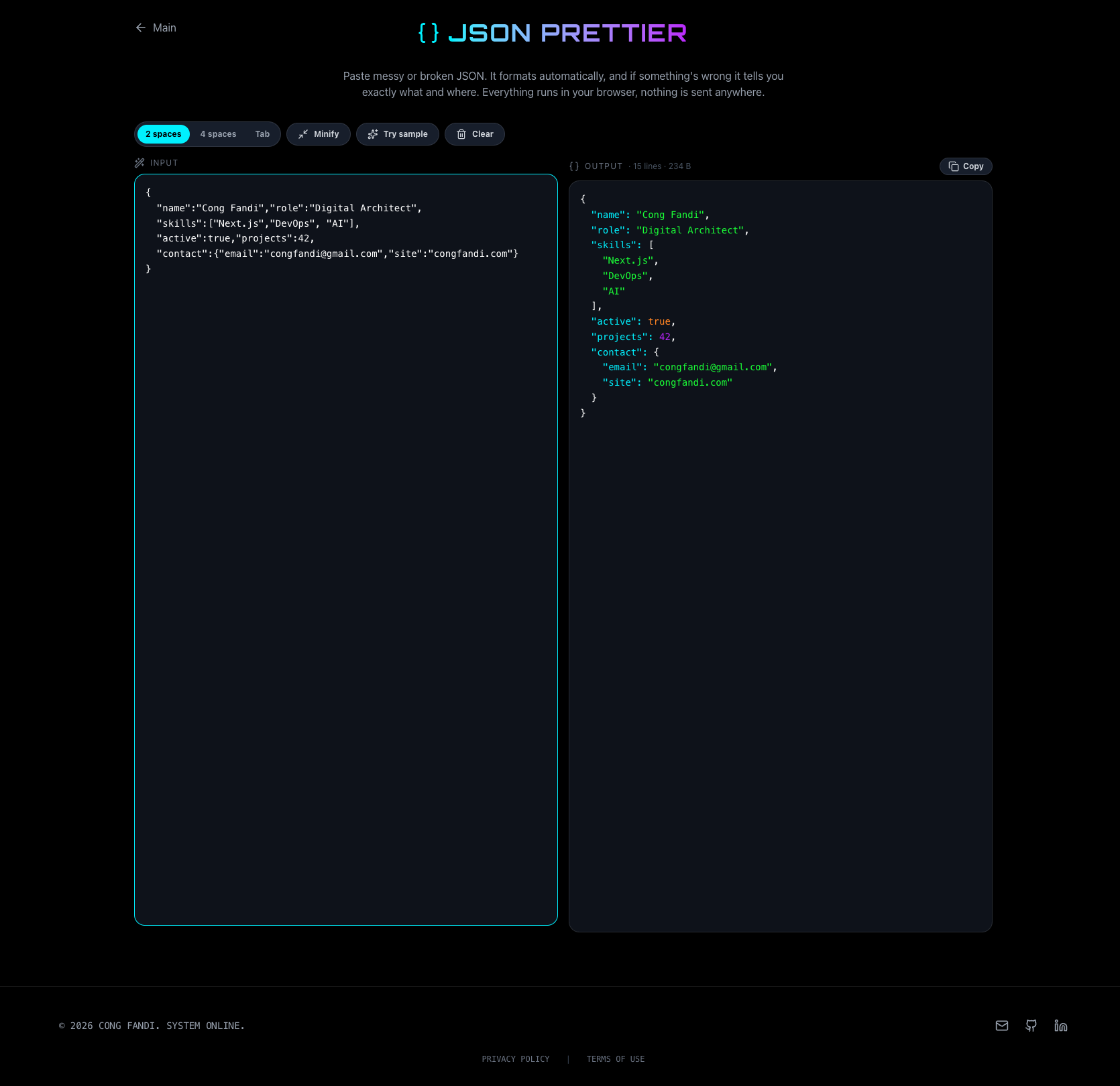Click the "email" output line
This screenshot has height=1086, width=1120.
click(x=690, y=368)
